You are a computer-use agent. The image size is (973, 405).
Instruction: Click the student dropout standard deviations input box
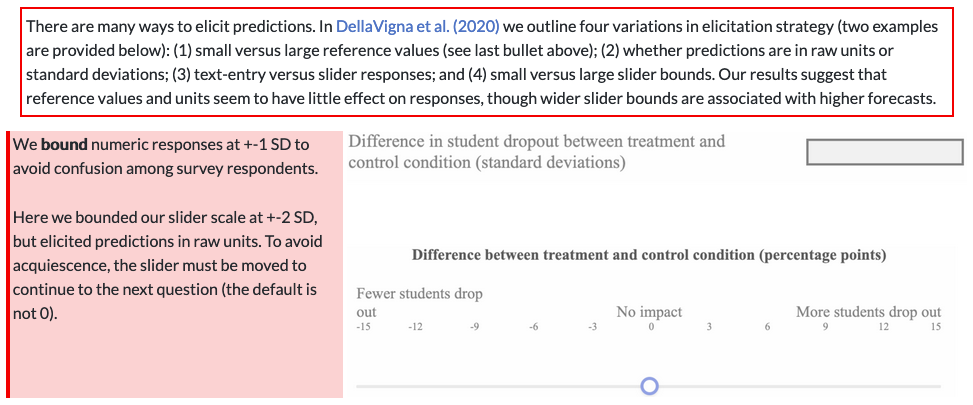point(885,152)
